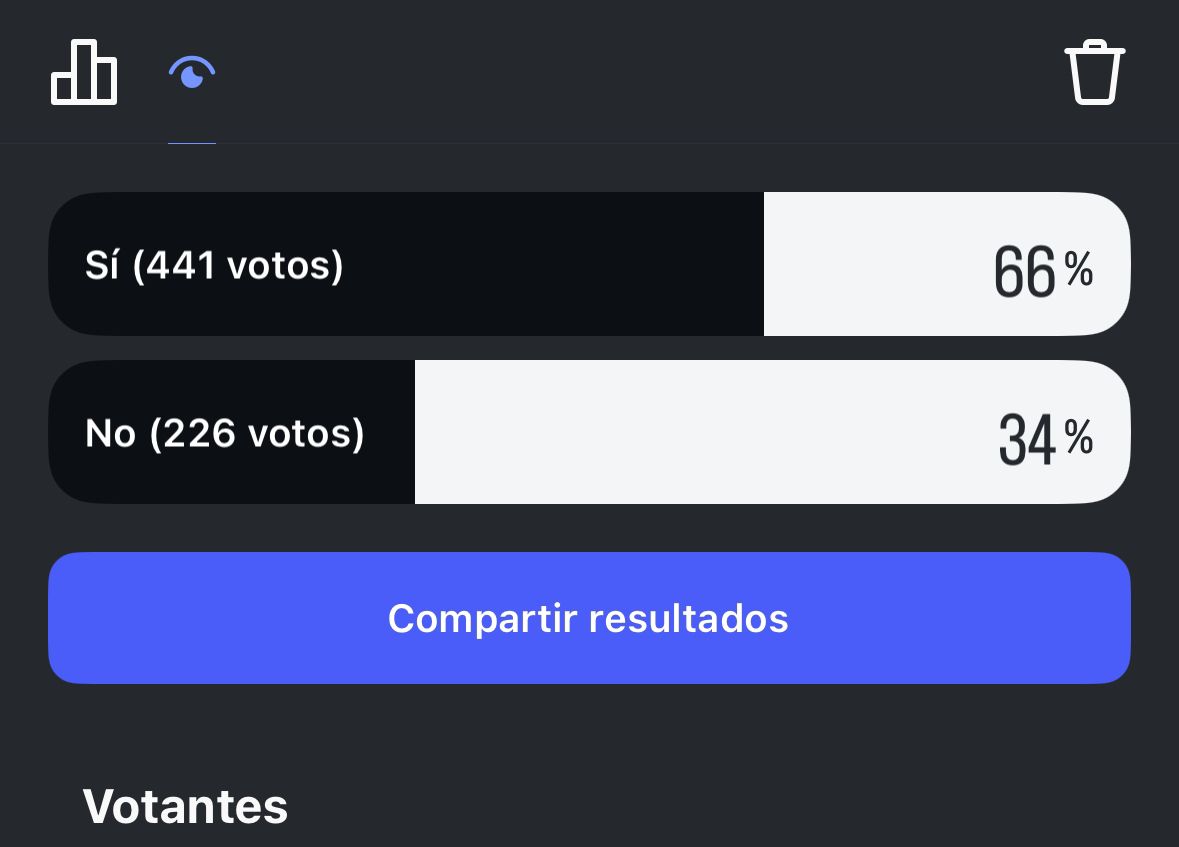Delete the poll with trash icon
1179x847 pixels.
tap(1094, 72)
